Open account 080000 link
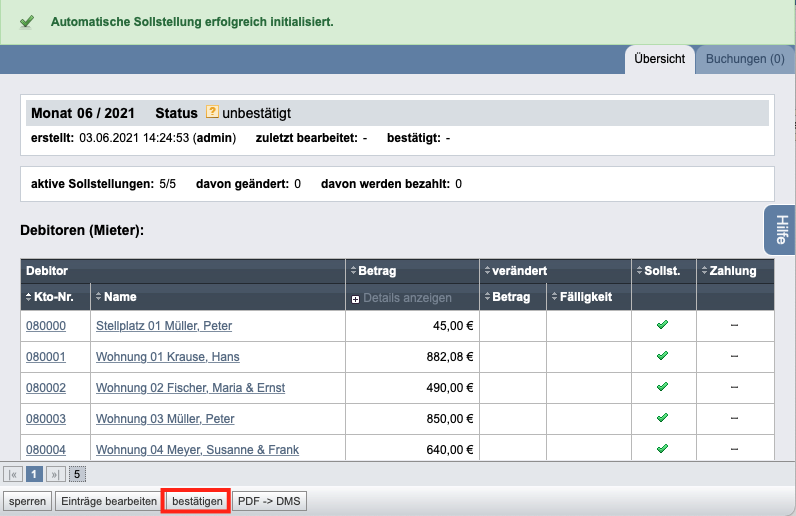The height and width of the screenshot is (516, 796). [x=46, y=326]
